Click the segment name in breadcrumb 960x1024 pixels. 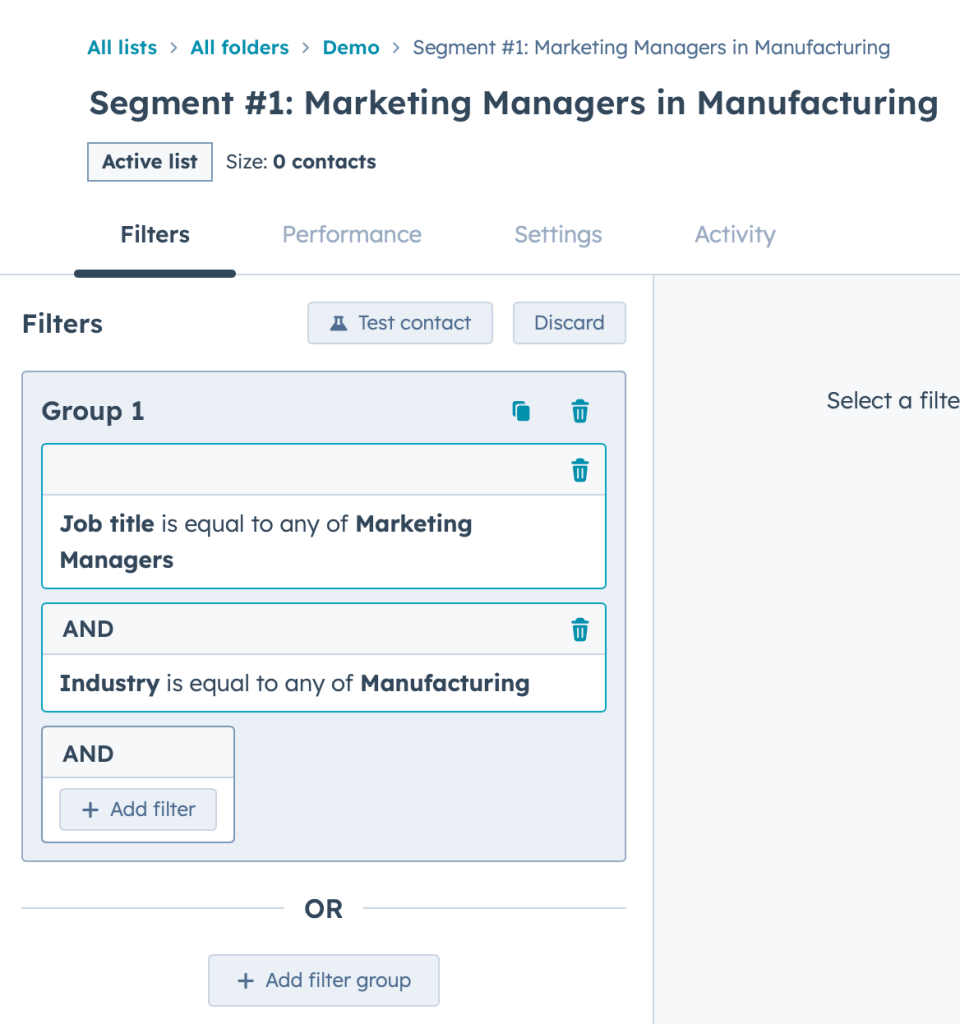point(651,48)
